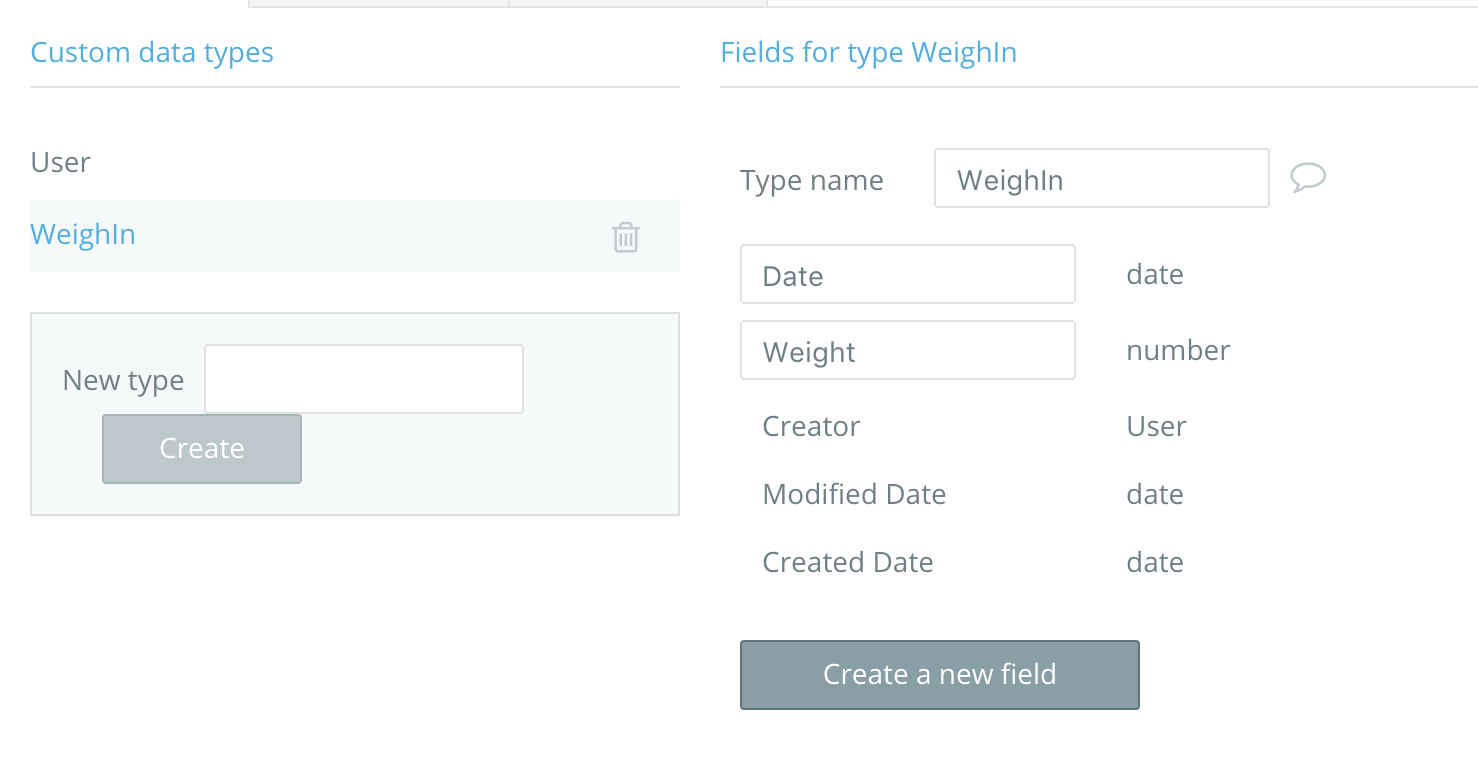Click the number type label beside Weight
Image resolution: width=1478 pixels, height=784 pixels.
pyautogui.click(x=1177, y=351)
